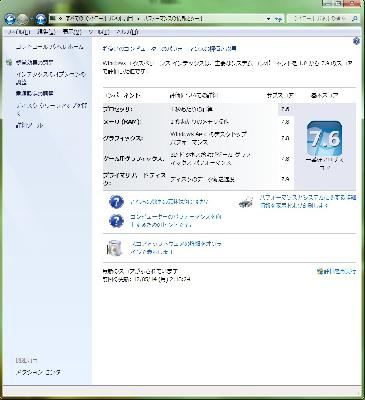Click the refresh icon beside the address bar
This screenshot has width=365, height=400.
point(278,19)
